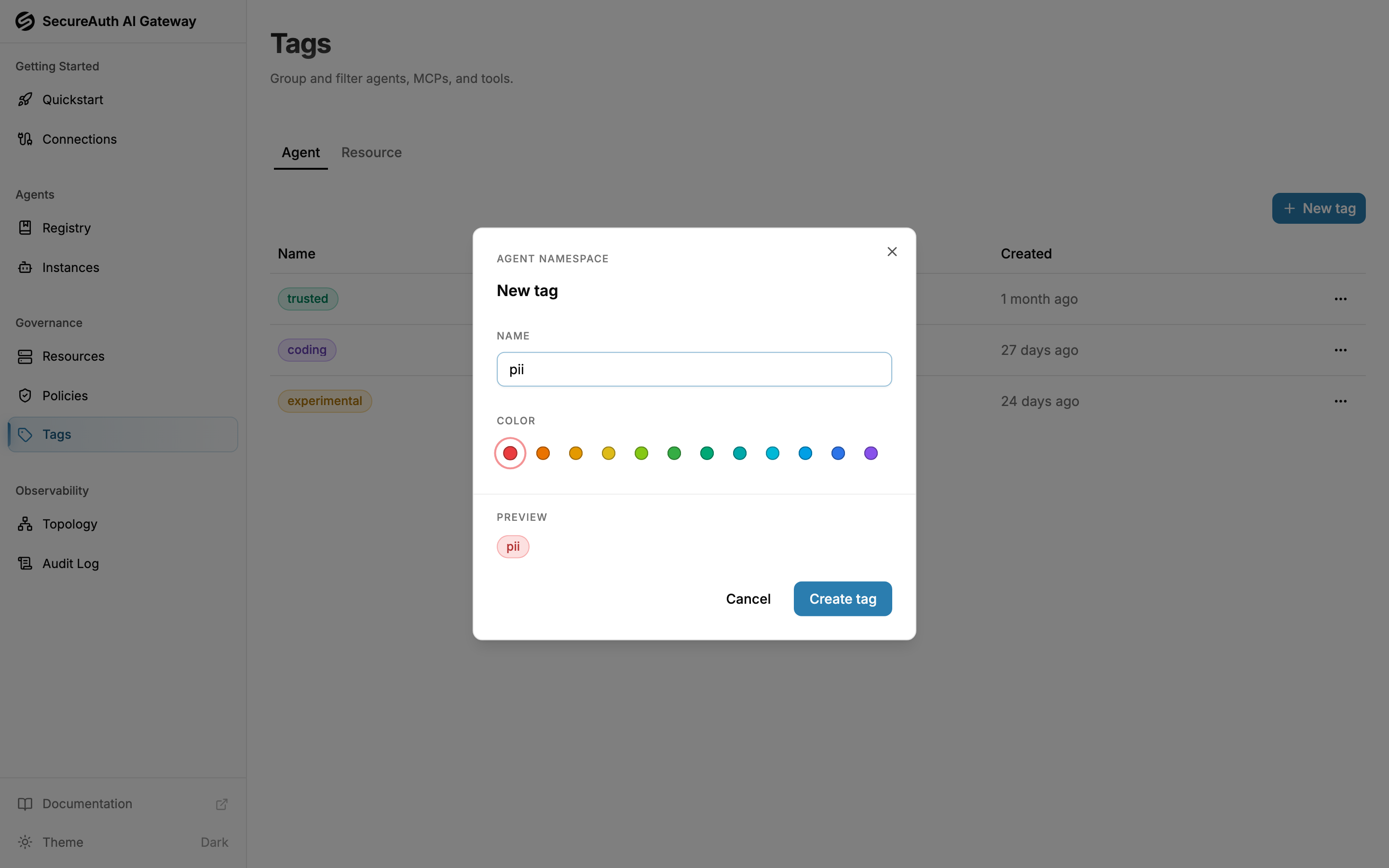
Task: Switch to the Agent tab
Action: tap(301, 153)
